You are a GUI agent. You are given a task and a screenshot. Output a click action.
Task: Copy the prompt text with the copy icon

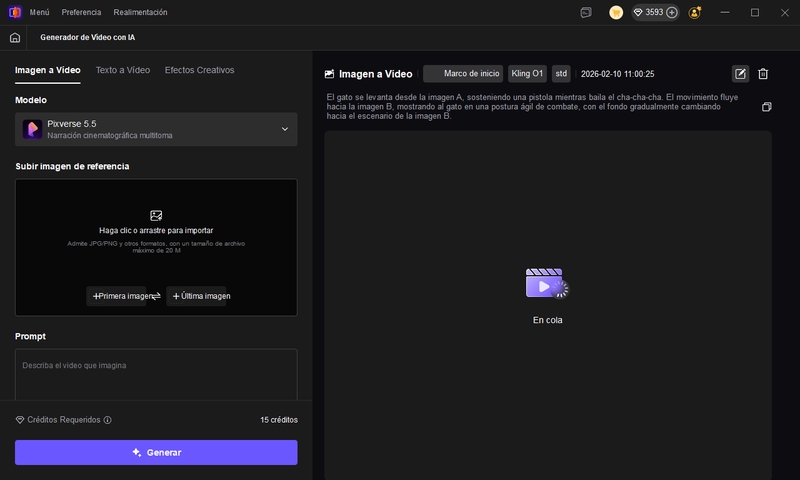(766, 107)
